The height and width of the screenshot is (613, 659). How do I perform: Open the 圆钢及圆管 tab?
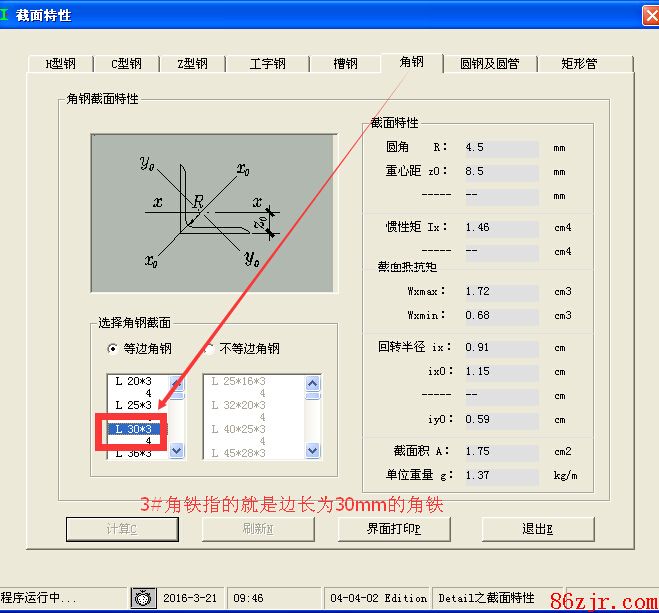(489, 64)
